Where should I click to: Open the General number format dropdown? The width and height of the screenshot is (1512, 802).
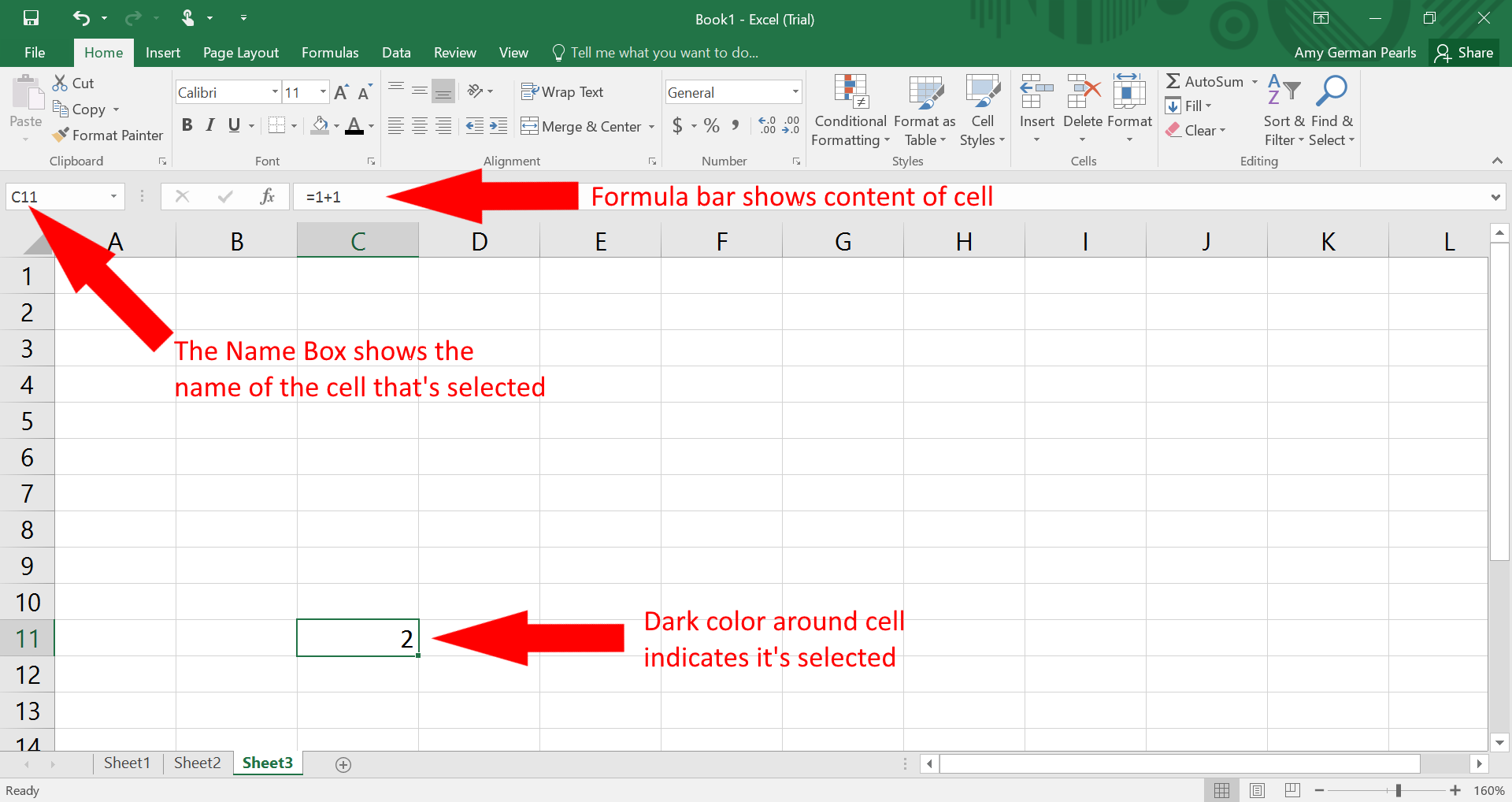coord(794,91)
